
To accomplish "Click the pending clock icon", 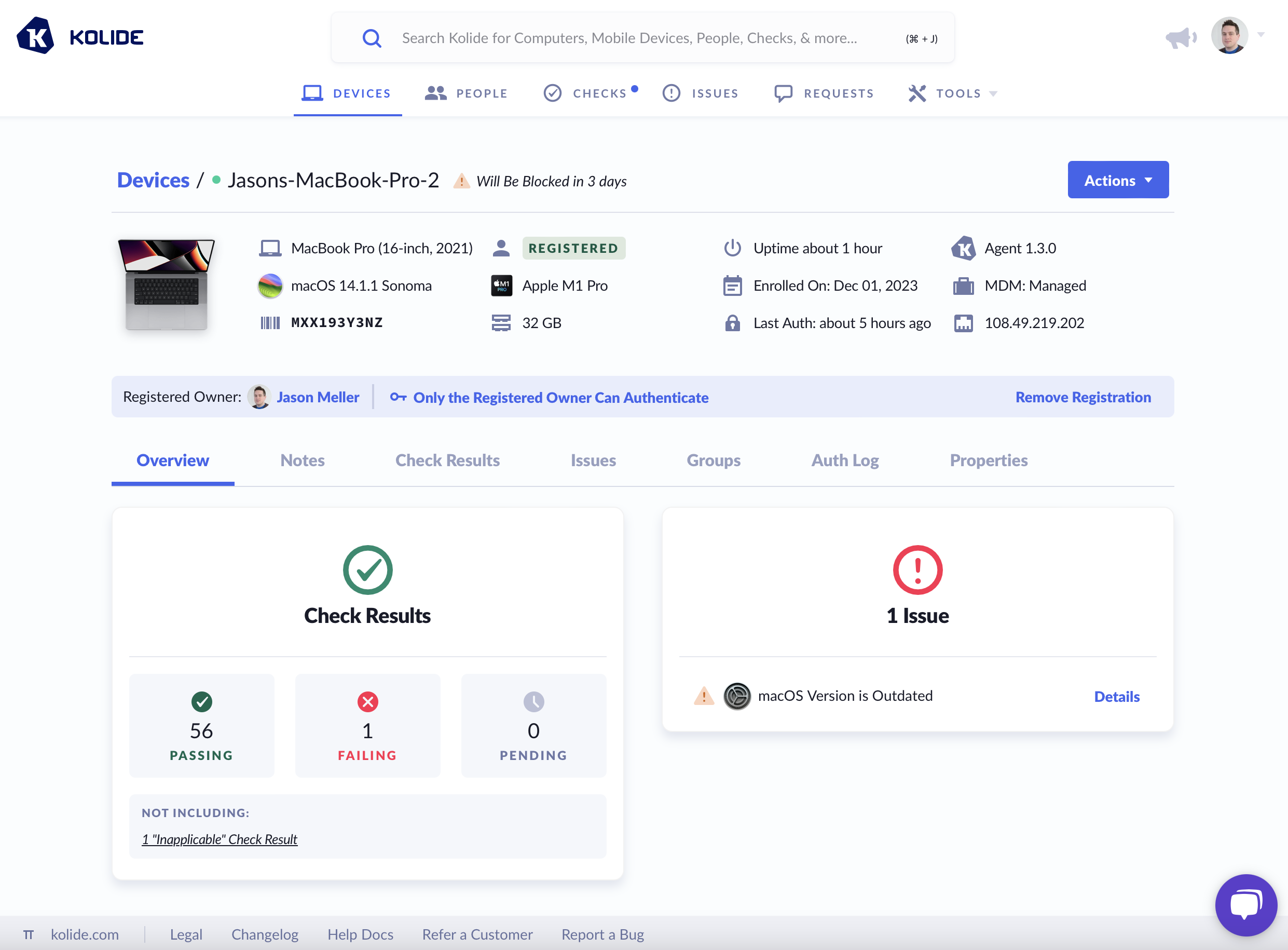I will tap(533, 701).
